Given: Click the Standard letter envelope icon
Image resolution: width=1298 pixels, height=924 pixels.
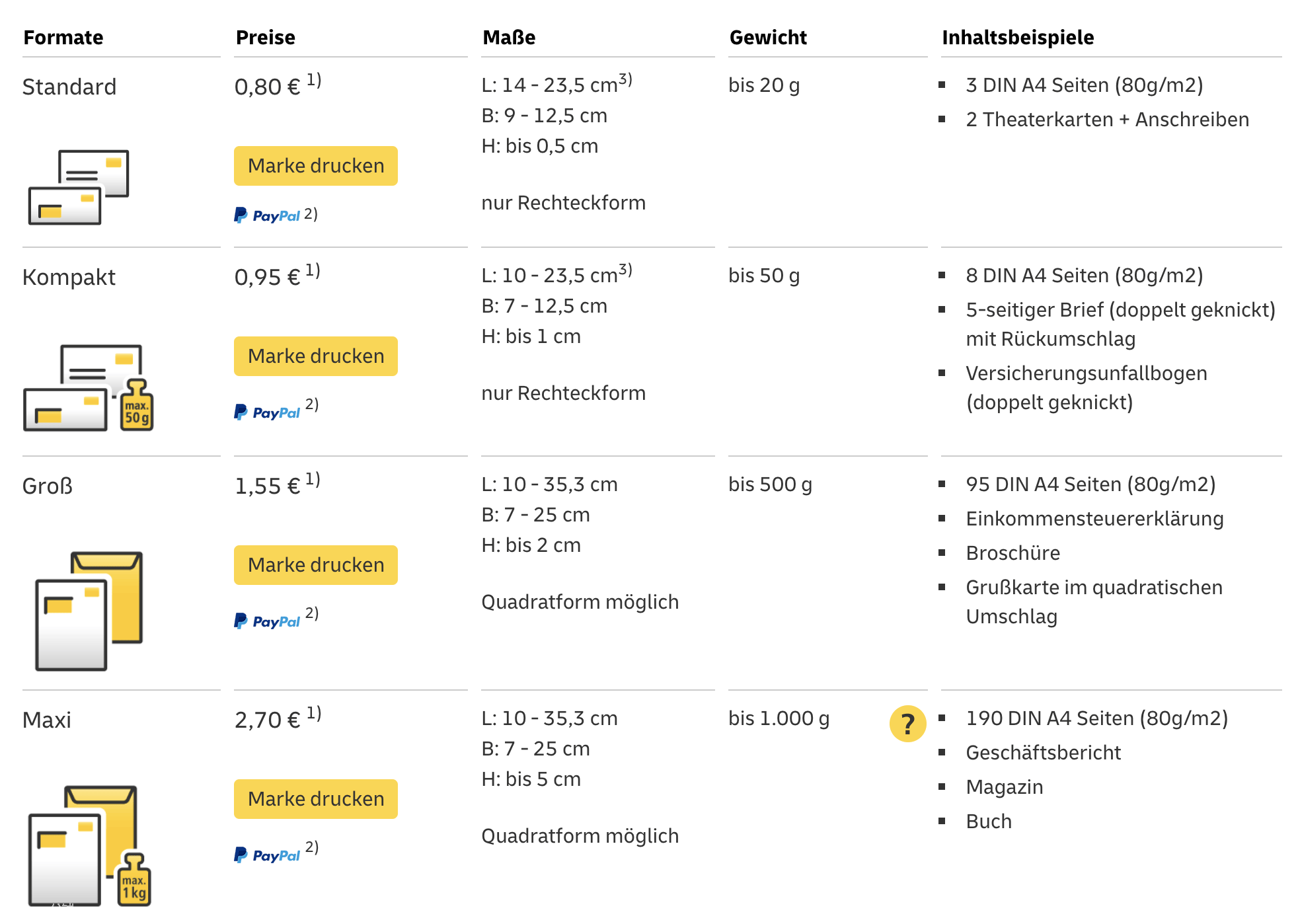Looking at the screenshot, I should pos(79,187).
